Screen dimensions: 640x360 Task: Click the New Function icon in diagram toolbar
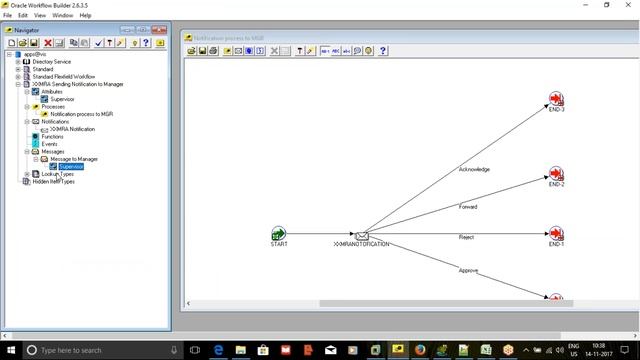tap(249, 51)
